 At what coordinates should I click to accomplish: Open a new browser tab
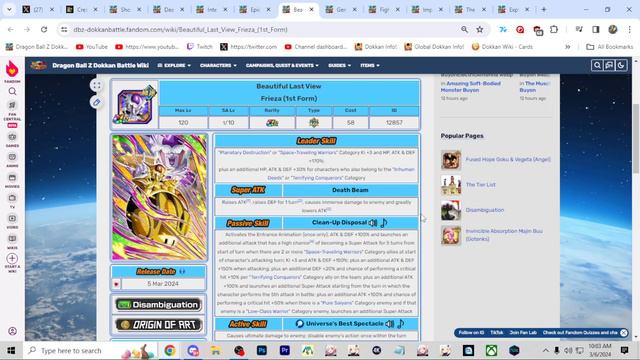[x=544, y=9]
